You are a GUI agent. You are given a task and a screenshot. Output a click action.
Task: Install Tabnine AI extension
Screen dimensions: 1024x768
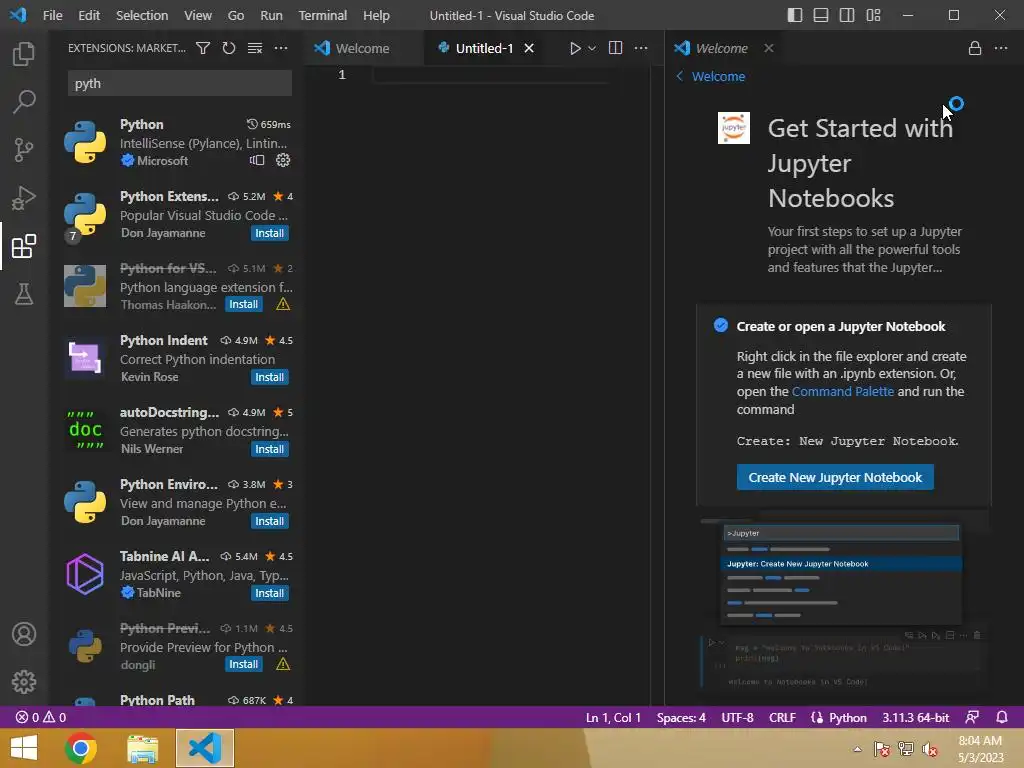click(x=269, y=593)
